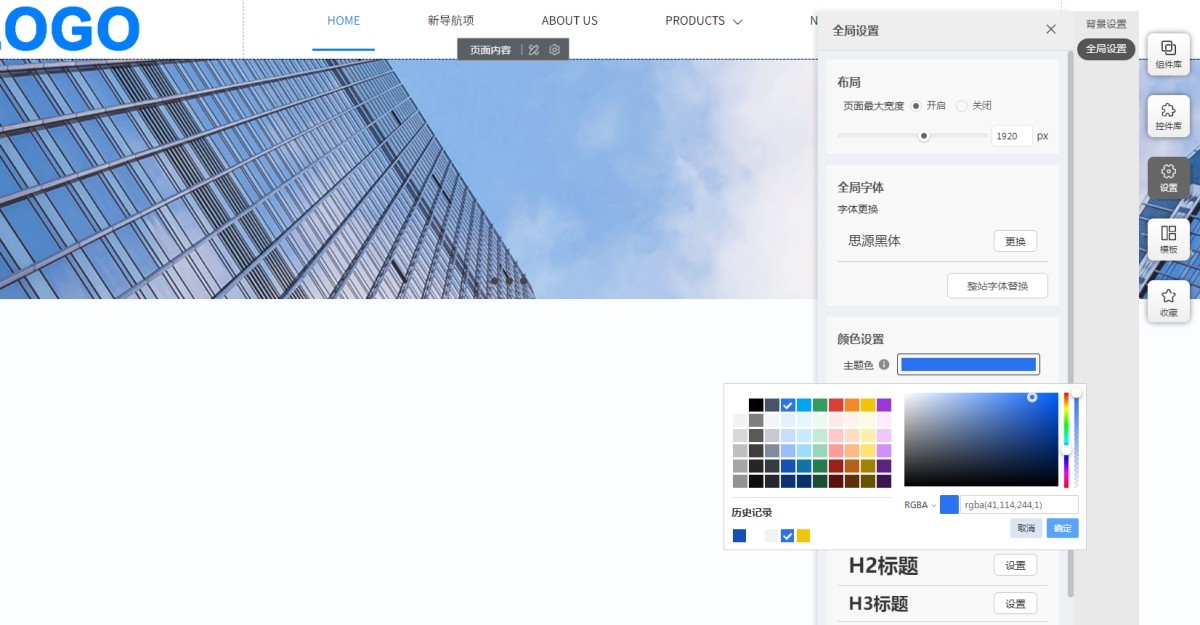The image size is (1200, 625).
Task: Click the 确定 button in color picker
Action: (1062, 528)
